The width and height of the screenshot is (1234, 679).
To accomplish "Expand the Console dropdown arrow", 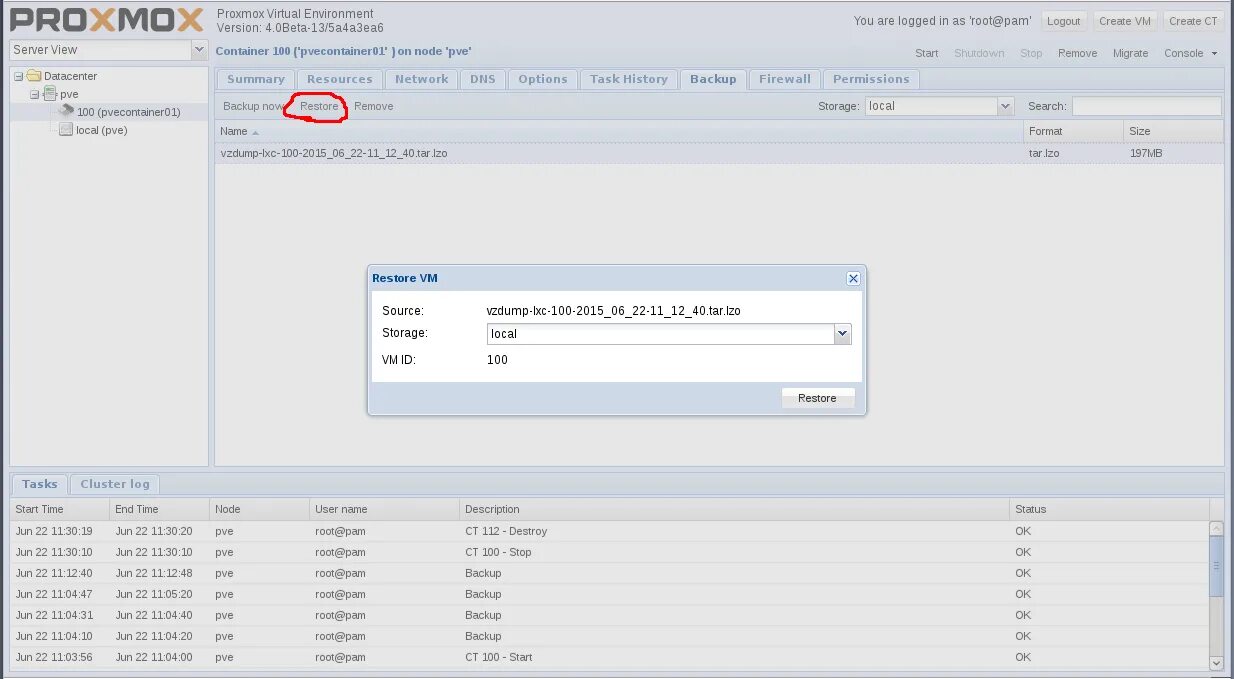I will tap(1214, 54).
